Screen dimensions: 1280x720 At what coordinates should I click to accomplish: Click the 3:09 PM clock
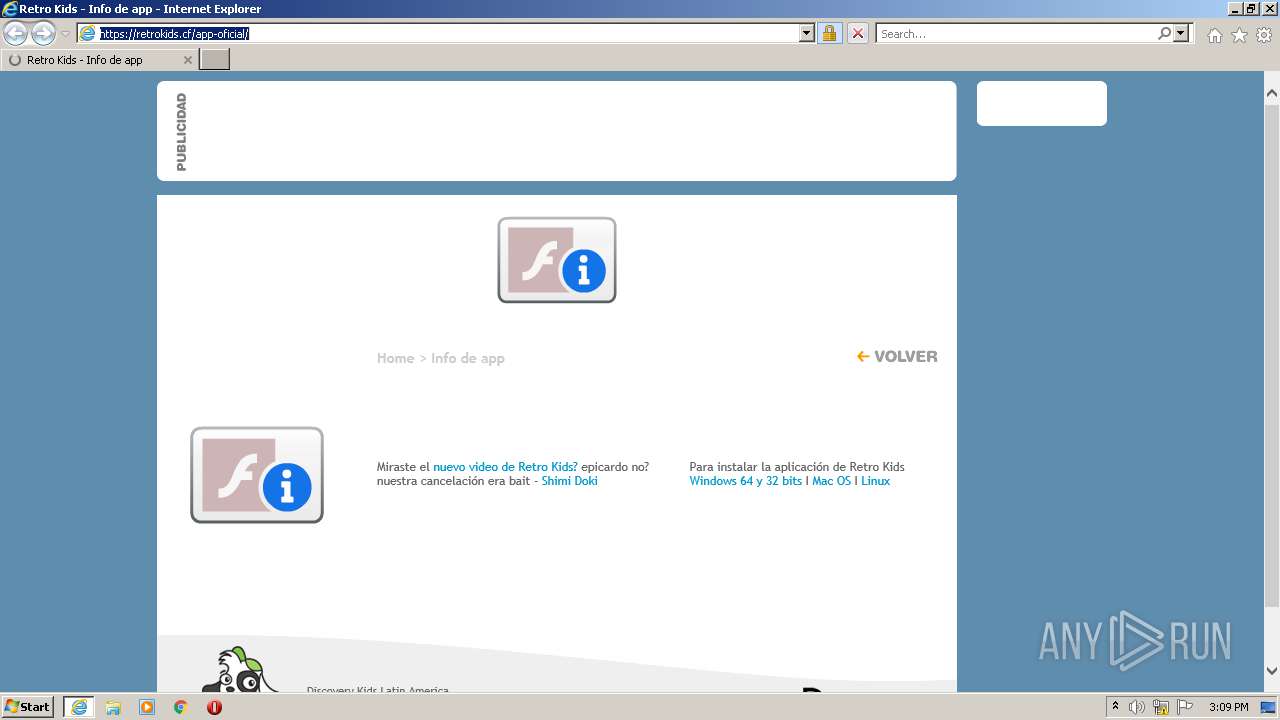1228,707
